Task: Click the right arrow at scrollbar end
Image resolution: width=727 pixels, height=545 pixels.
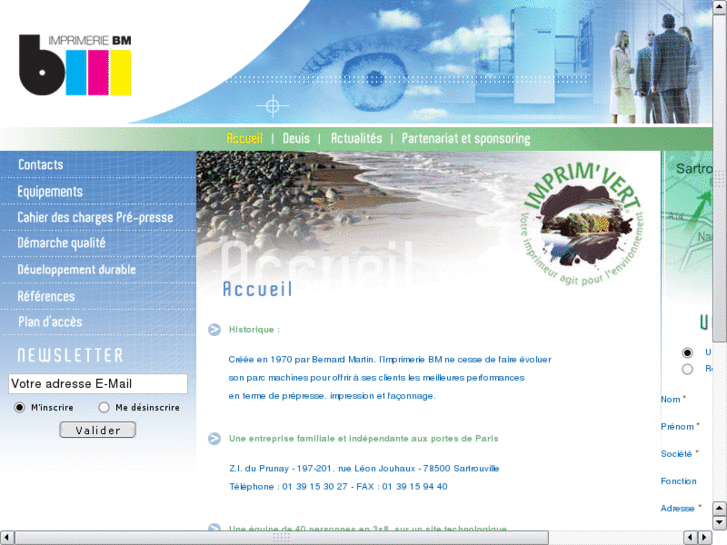Action: (x=705, y=538)
